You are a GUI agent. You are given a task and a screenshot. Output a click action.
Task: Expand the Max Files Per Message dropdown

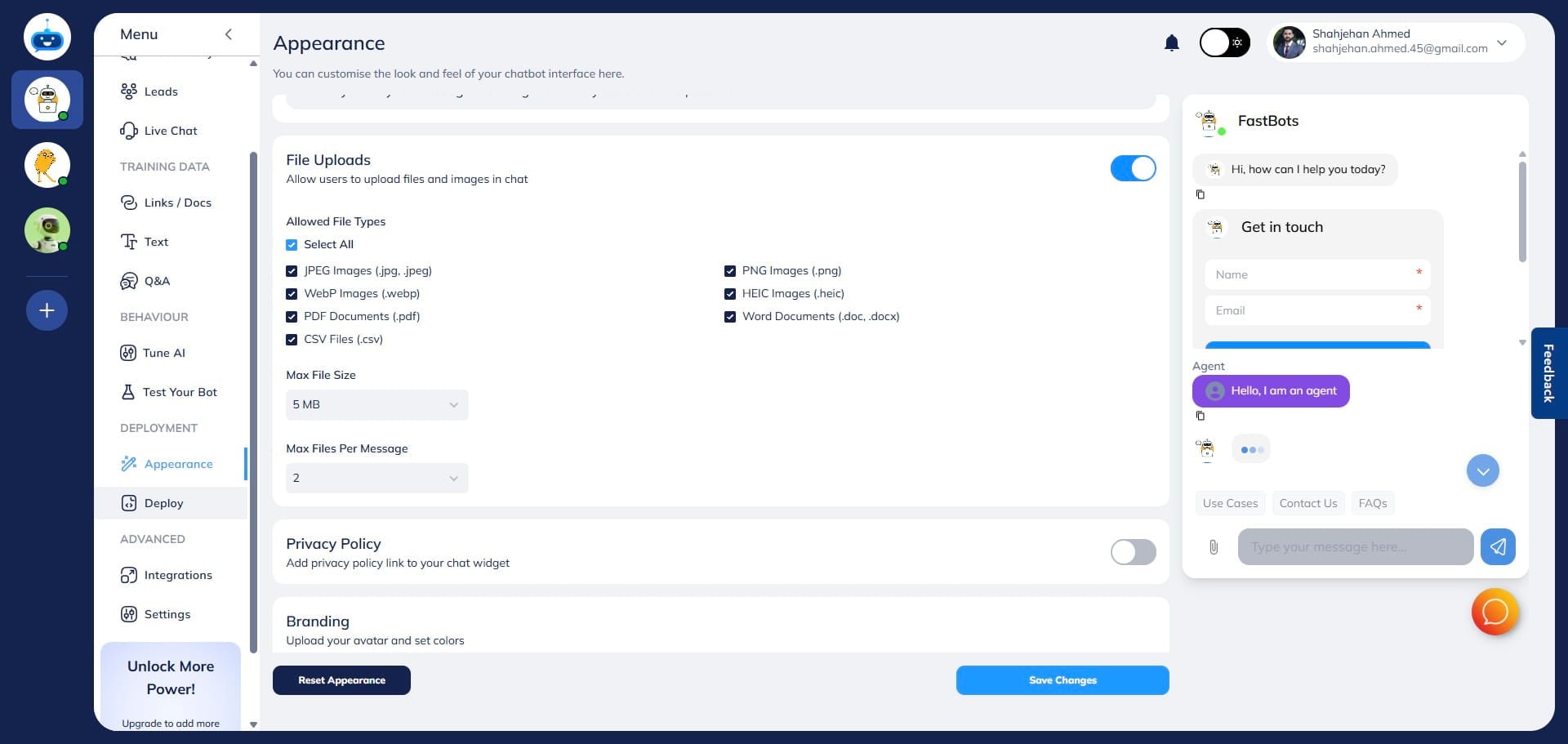point(376,478)
